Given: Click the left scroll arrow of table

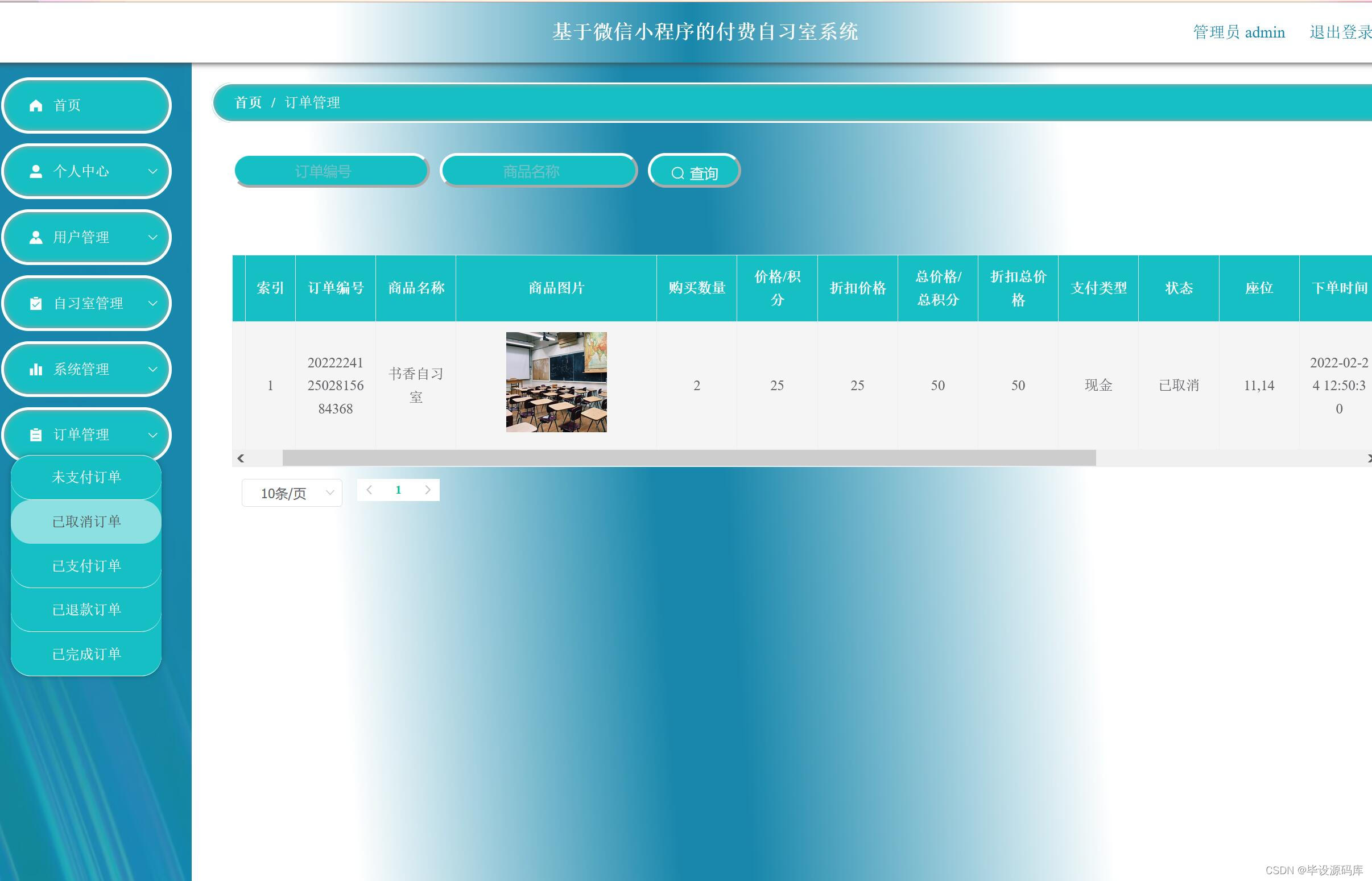Looking at the screenshot, I should 241,458.
